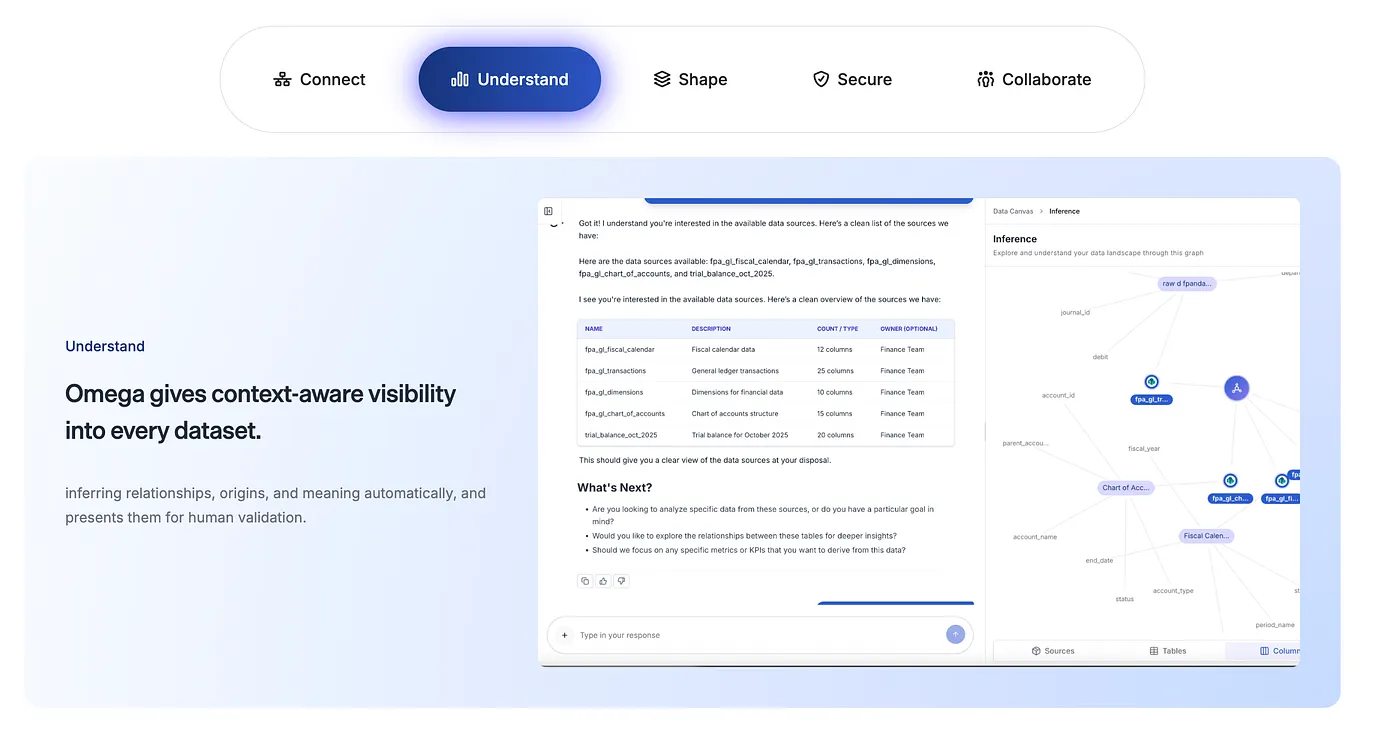Click the Connect network icon
This screenshot has width=1400, height=741.
click(282, 80)
